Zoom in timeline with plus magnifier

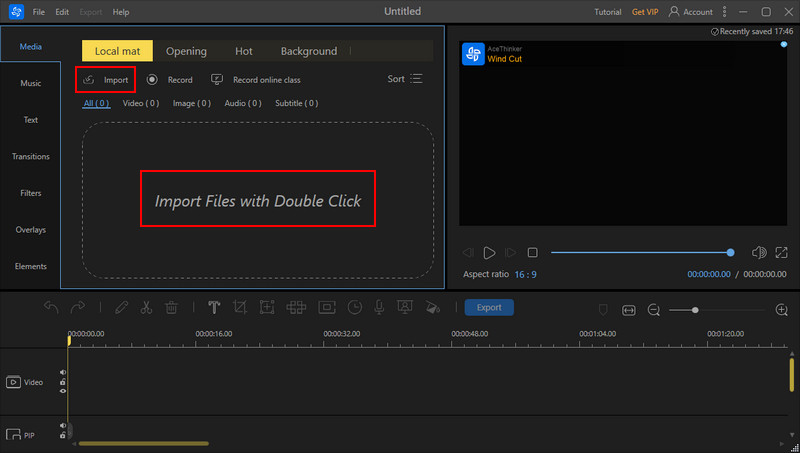[x=782, y=310]
